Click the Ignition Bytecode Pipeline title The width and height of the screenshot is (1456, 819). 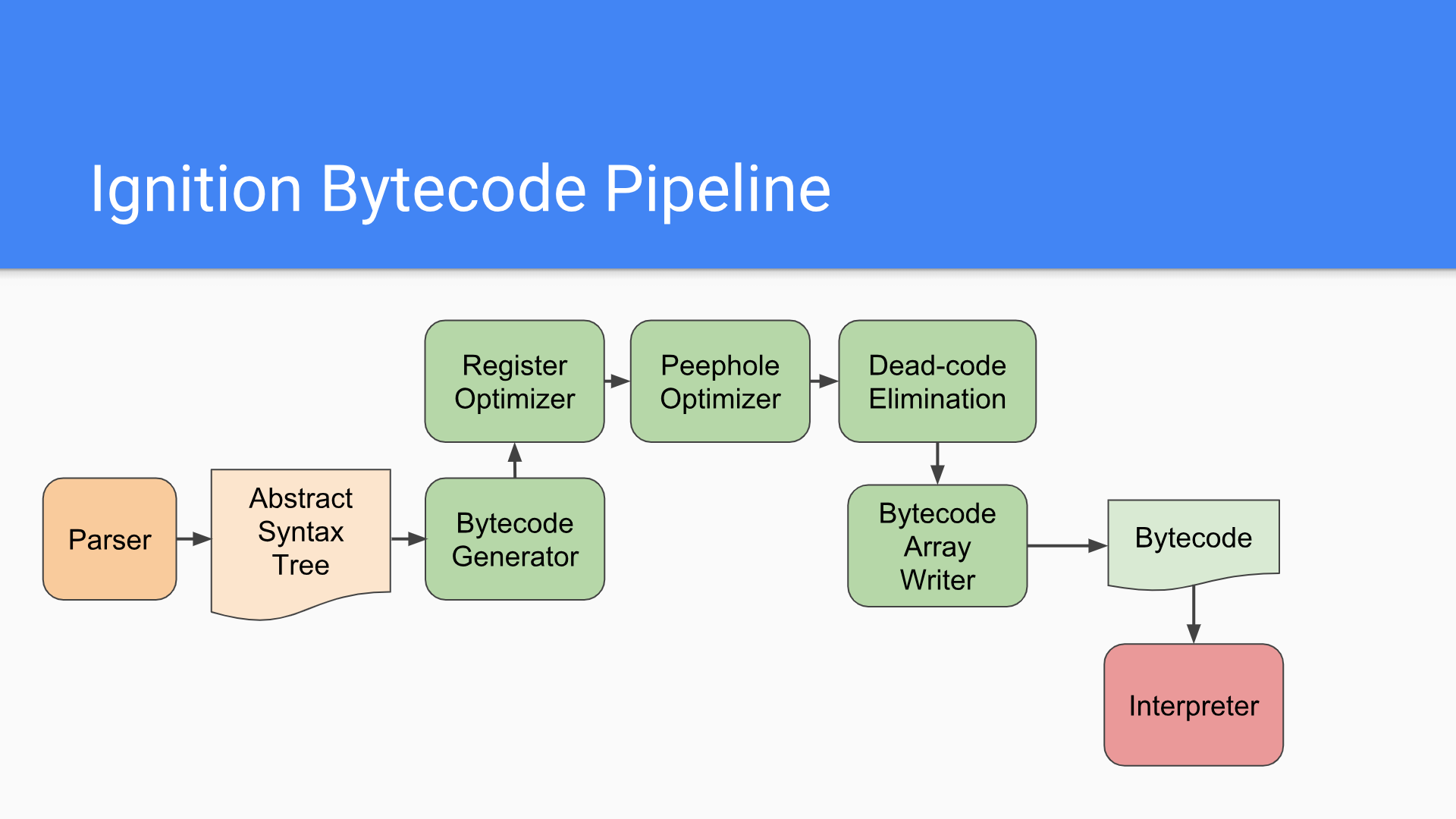point(460,189)
